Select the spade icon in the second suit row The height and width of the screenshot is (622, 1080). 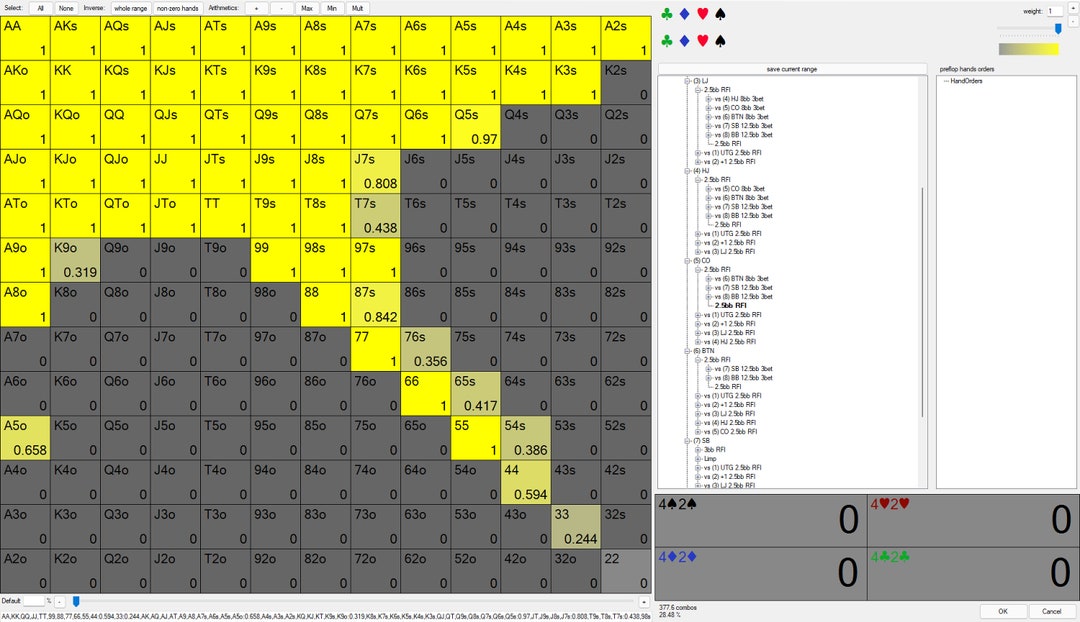click(x=720, y=41)
